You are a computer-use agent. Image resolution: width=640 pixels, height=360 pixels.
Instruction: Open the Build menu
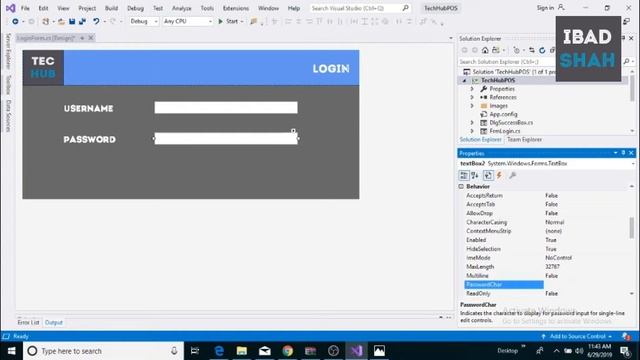111,8
